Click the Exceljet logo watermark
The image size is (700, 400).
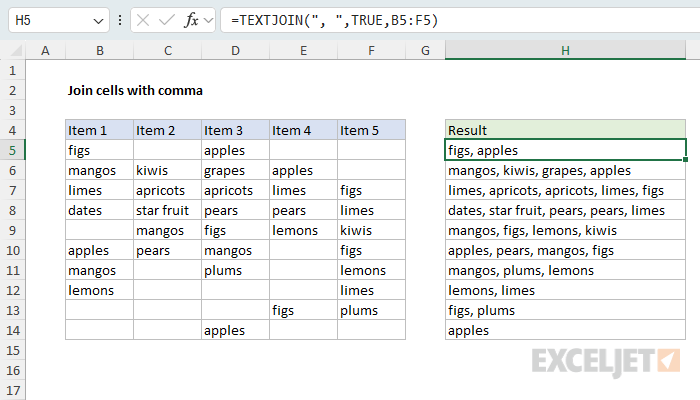pyautogui.click(x=606, y=362)
